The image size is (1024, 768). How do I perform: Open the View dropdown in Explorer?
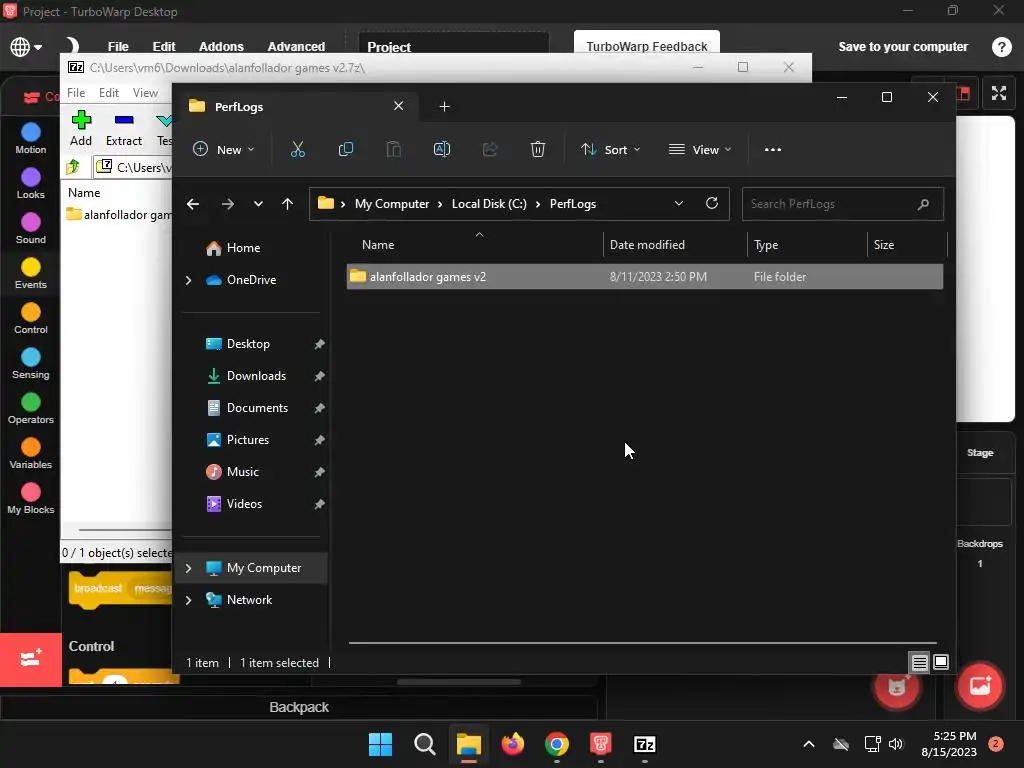700,150
